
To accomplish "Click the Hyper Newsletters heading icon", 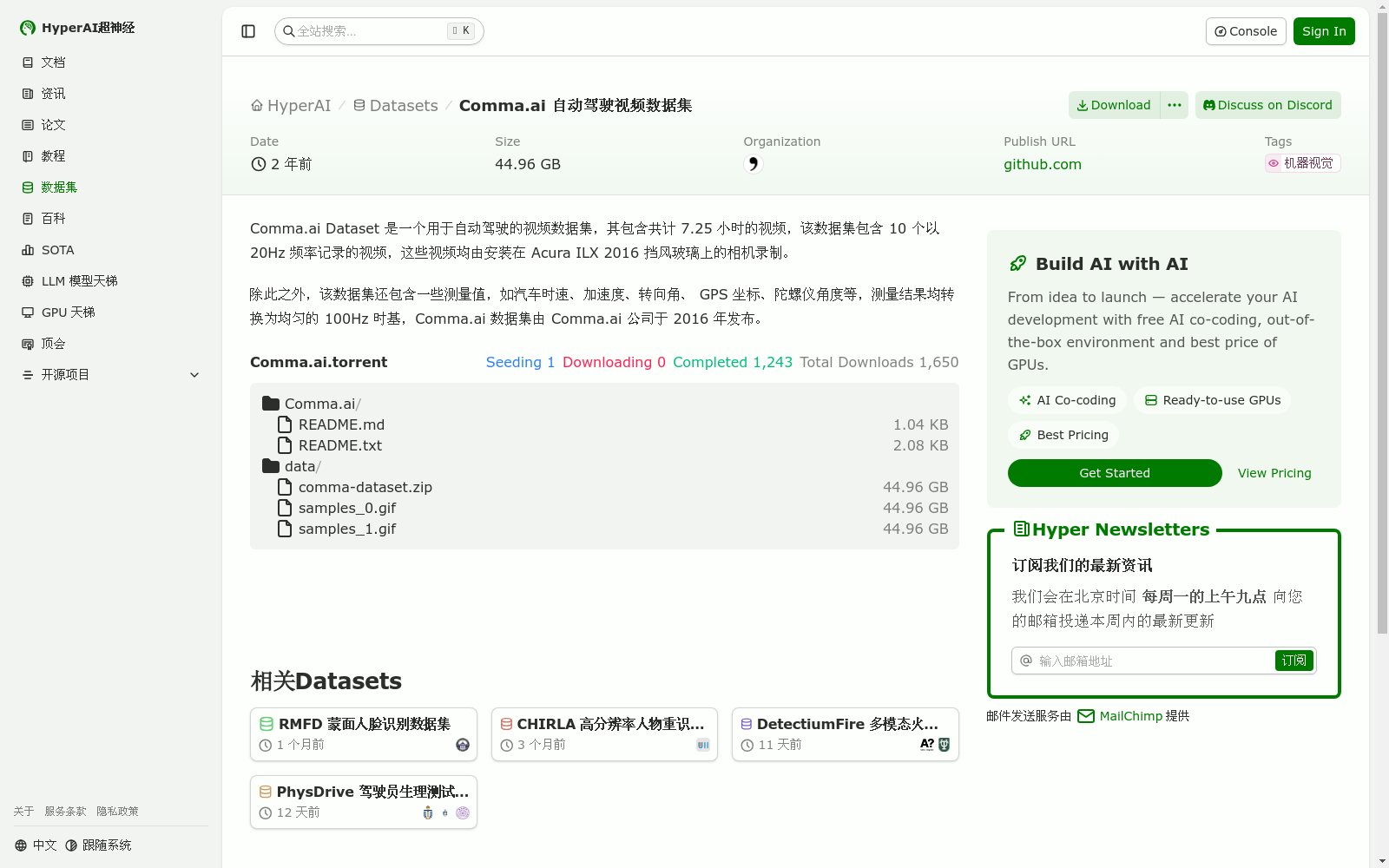I will (x=1022, y=529).
